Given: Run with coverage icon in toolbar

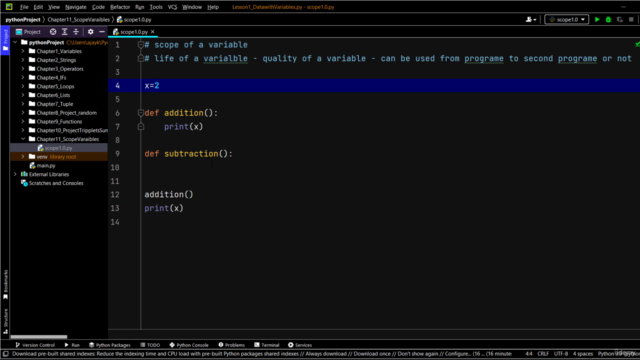Looking at the screenshot, I should tap(620, 19).
